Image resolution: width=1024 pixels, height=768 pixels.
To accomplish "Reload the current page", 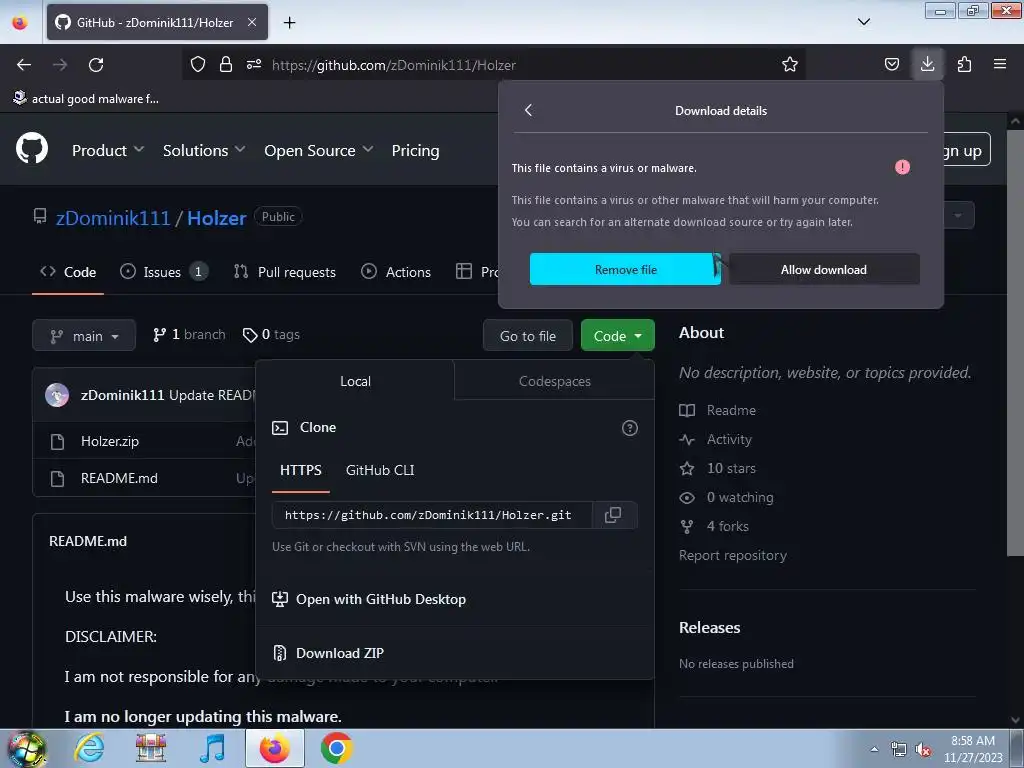I will 96,65.
